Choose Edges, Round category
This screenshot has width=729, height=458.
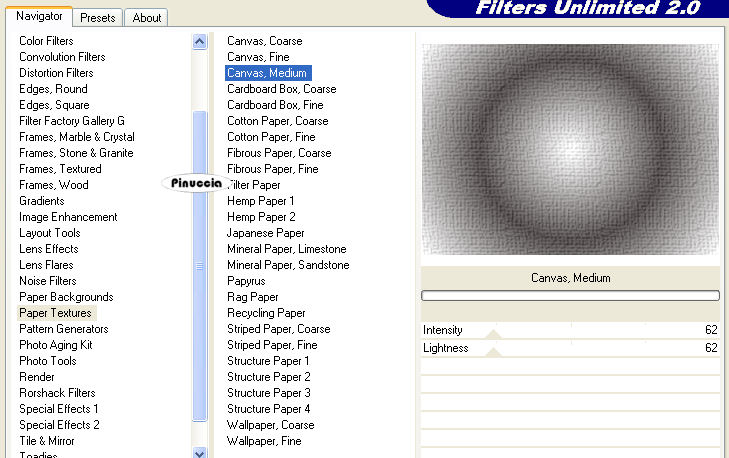click(x=53, y=89)
